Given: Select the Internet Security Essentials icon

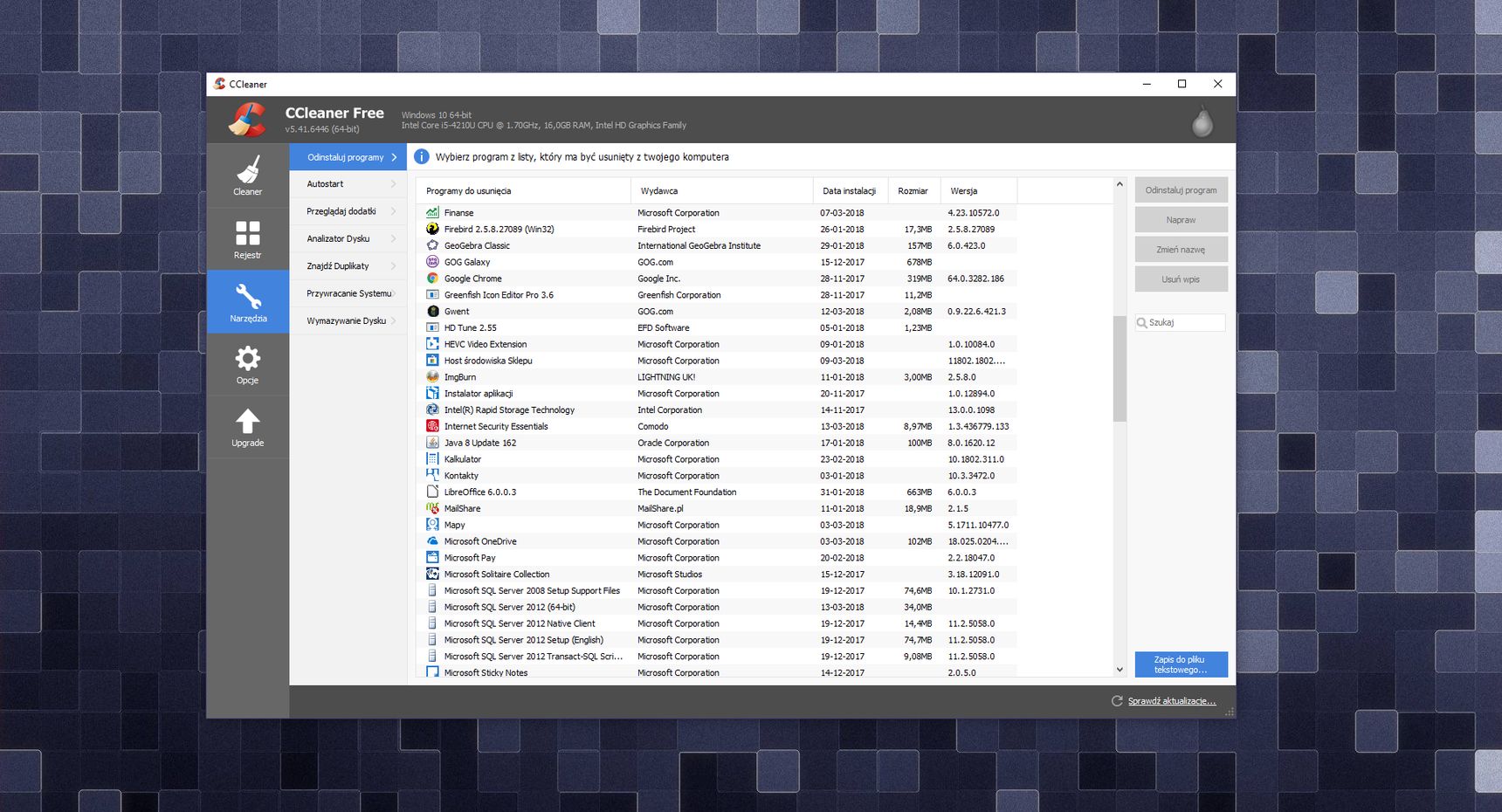Looking at the screenshot, I should [x=432, y=426].
